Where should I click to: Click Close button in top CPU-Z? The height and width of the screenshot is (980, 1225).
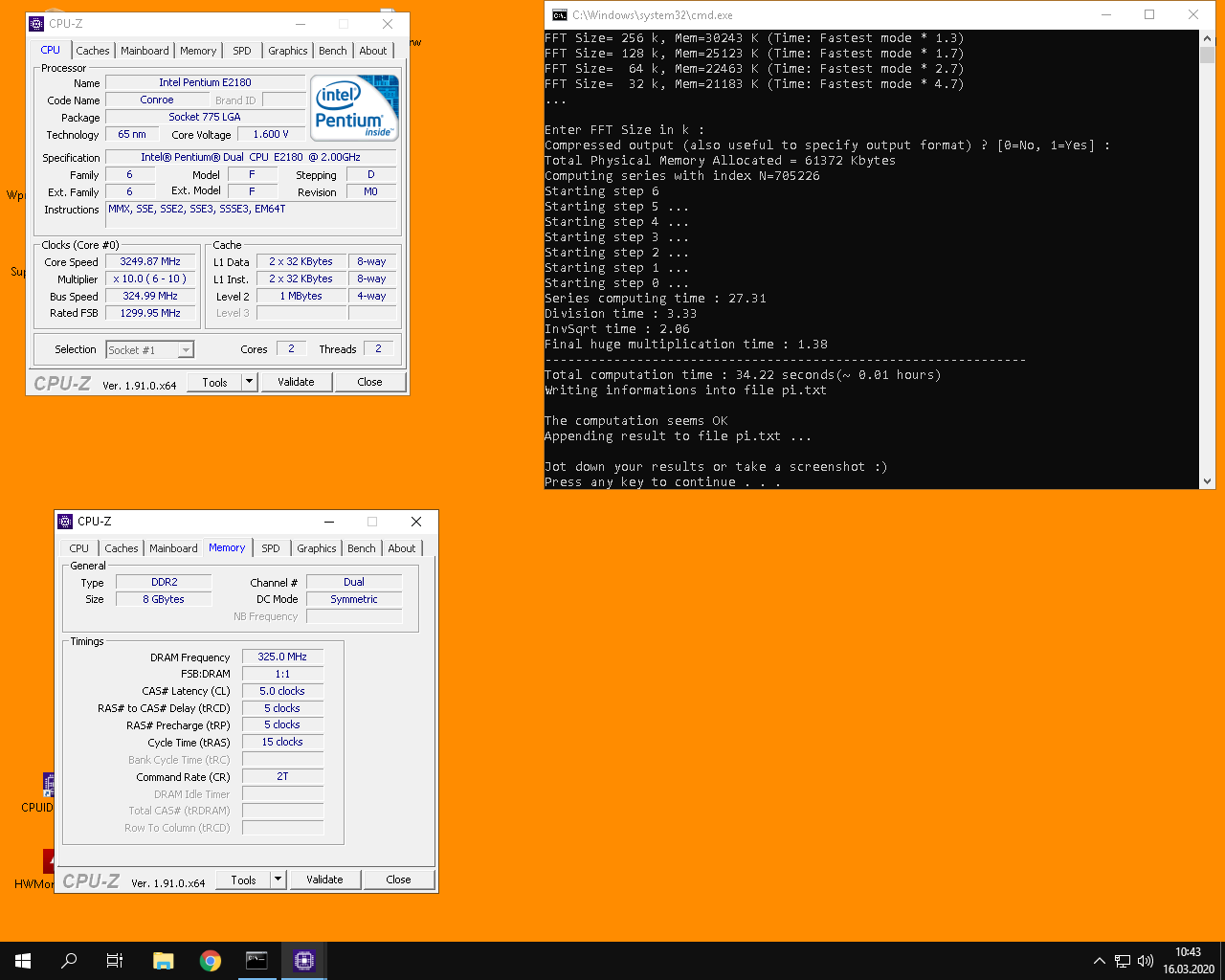point(369,382)
